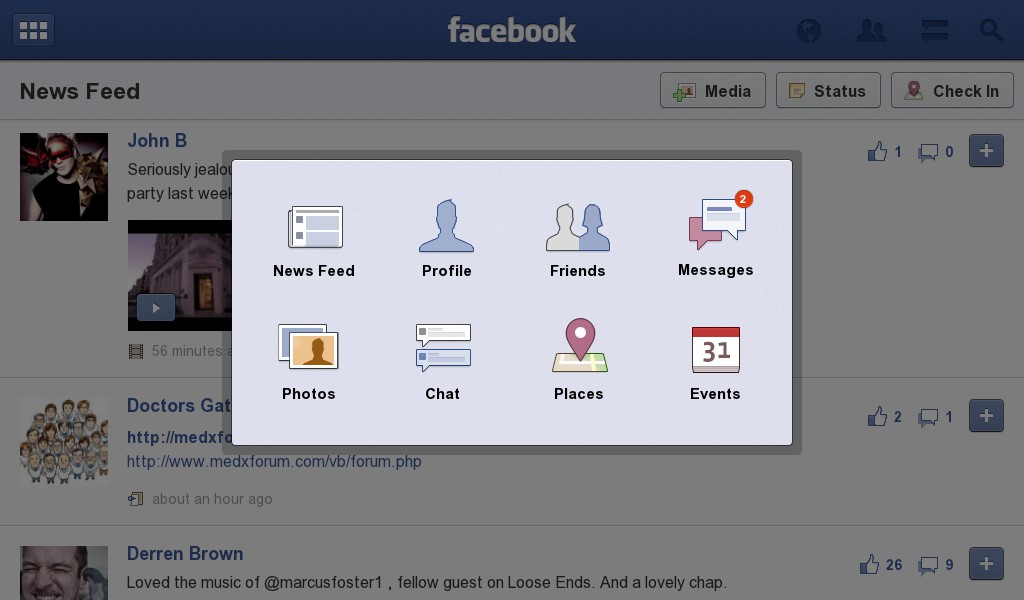Screen dimensions: 1024x600
Task: Click Derren Brown's profile picture
Action: (x=64, y=573)
